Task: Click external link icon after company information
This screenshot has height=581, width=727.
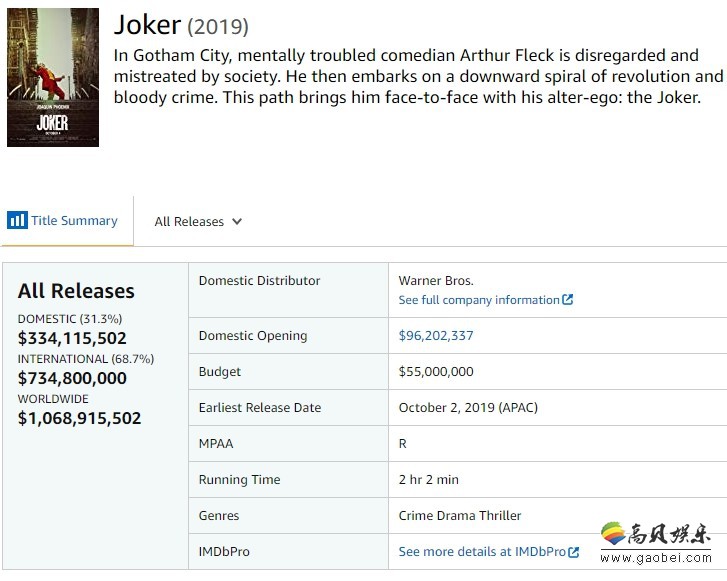Action: pos(568,300)
